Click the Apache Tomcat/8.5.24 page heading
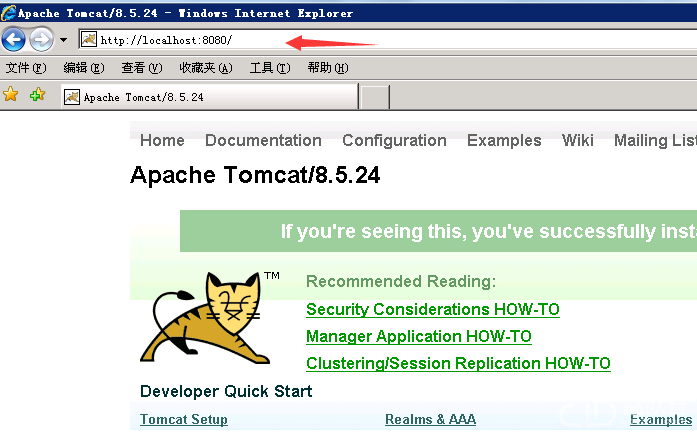This screenshot has height=437, width=697. 255,175
